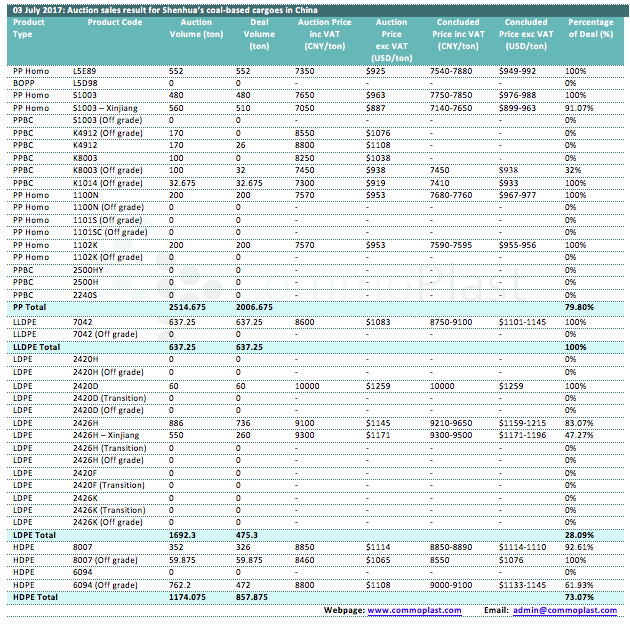Click the LDPE Total row label

33,535
